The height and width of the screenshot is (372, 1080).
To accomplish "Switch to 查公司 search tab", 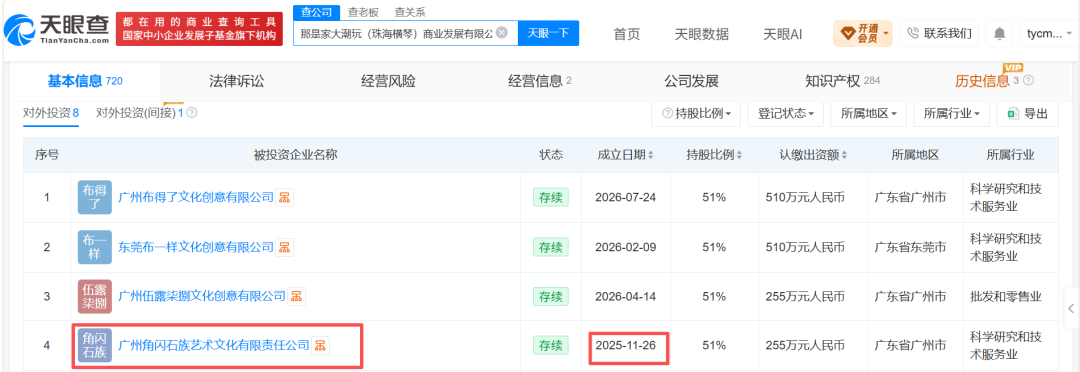I will [x=316, y=12].
